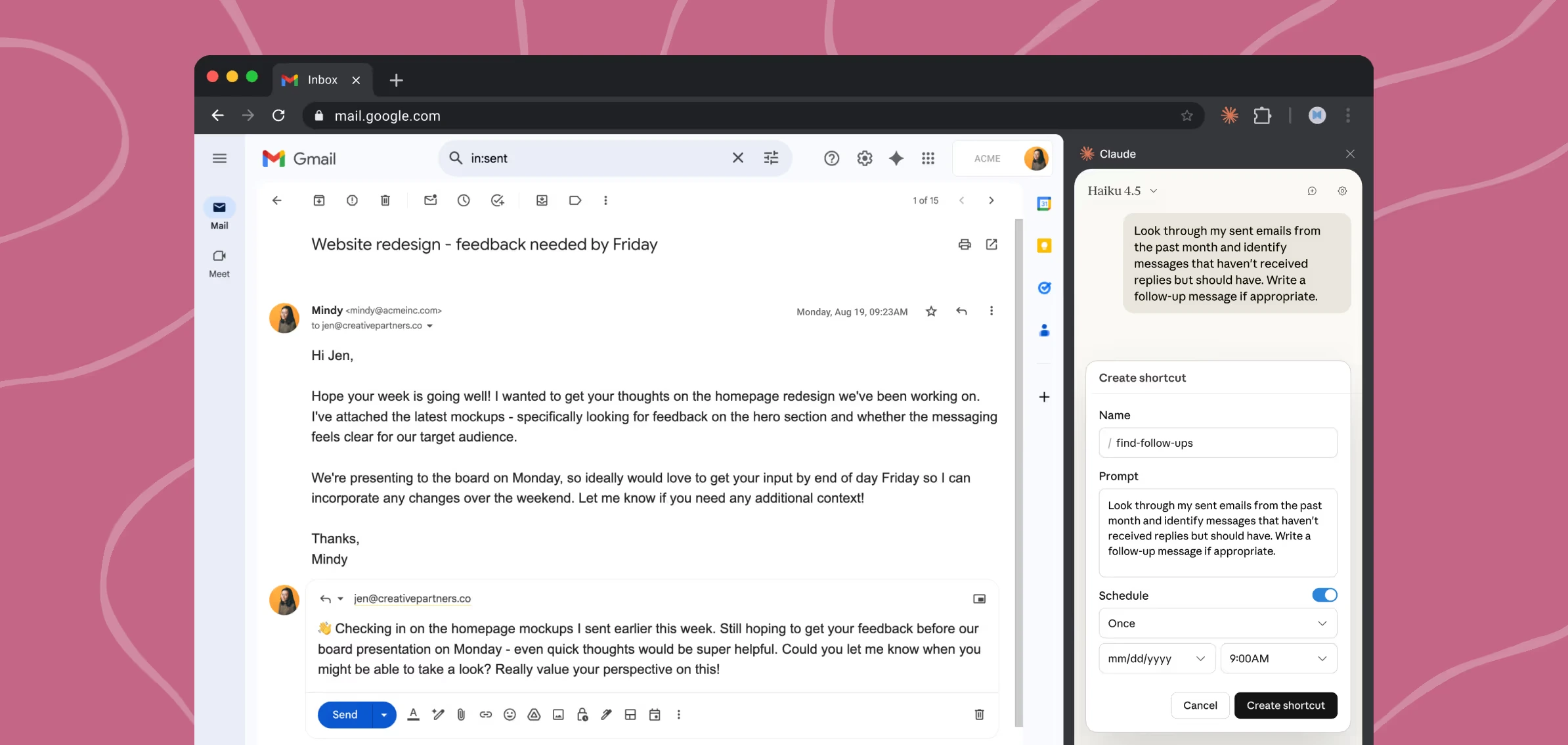Open more options menu on the email

pyautogui.click(x=991, y=311)
